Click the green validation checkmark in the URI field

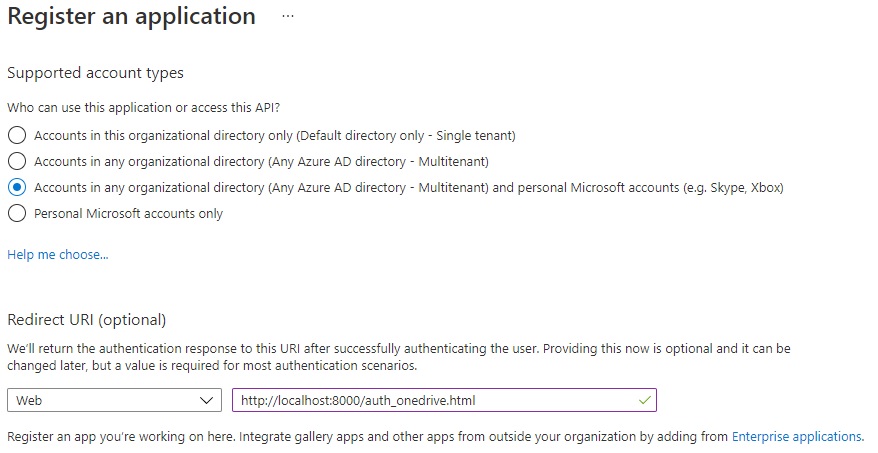click(x=645, y=400)
